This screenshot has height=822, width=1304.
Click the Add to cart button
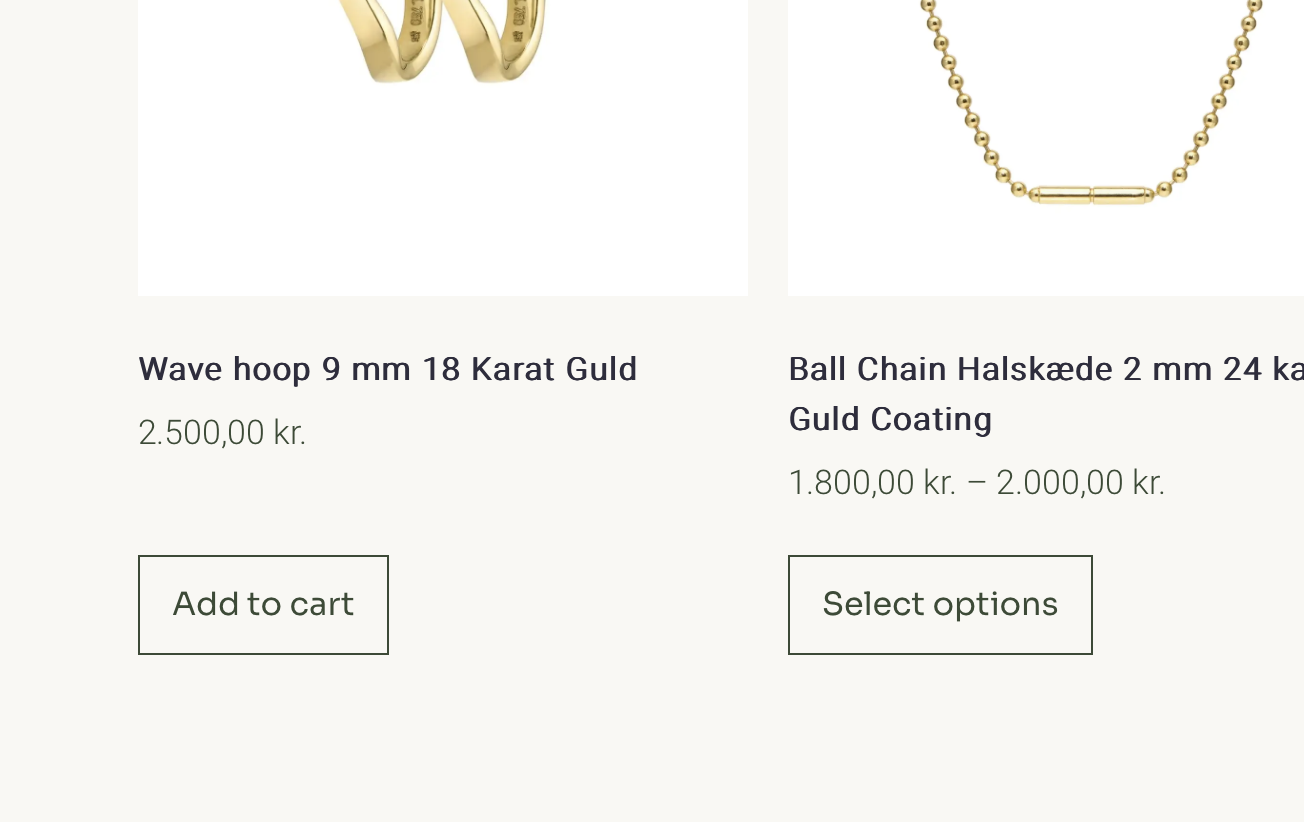point(263,605)
